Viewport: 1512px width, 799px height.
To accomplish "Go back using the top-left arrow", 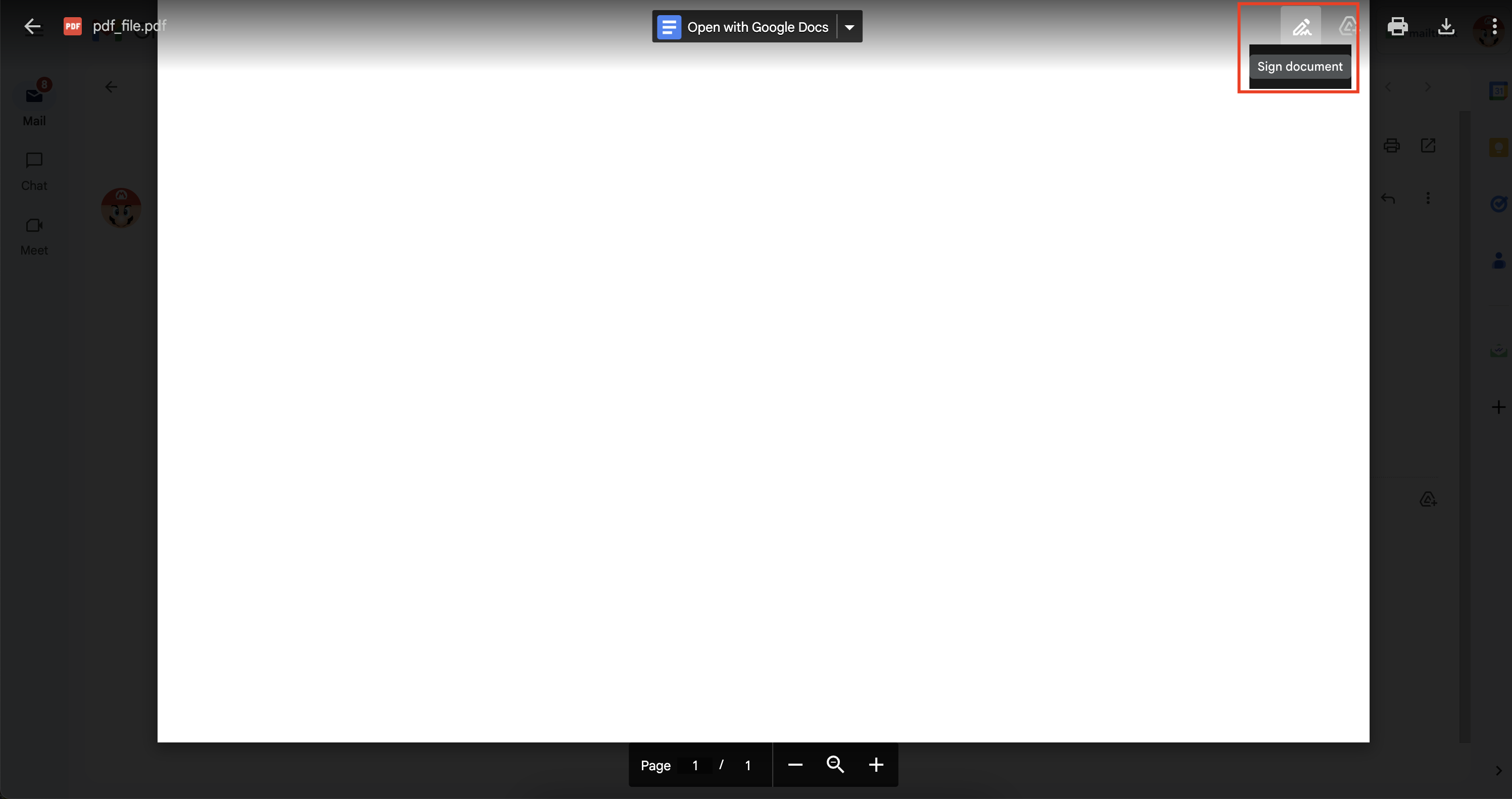I will pos(32,26).
